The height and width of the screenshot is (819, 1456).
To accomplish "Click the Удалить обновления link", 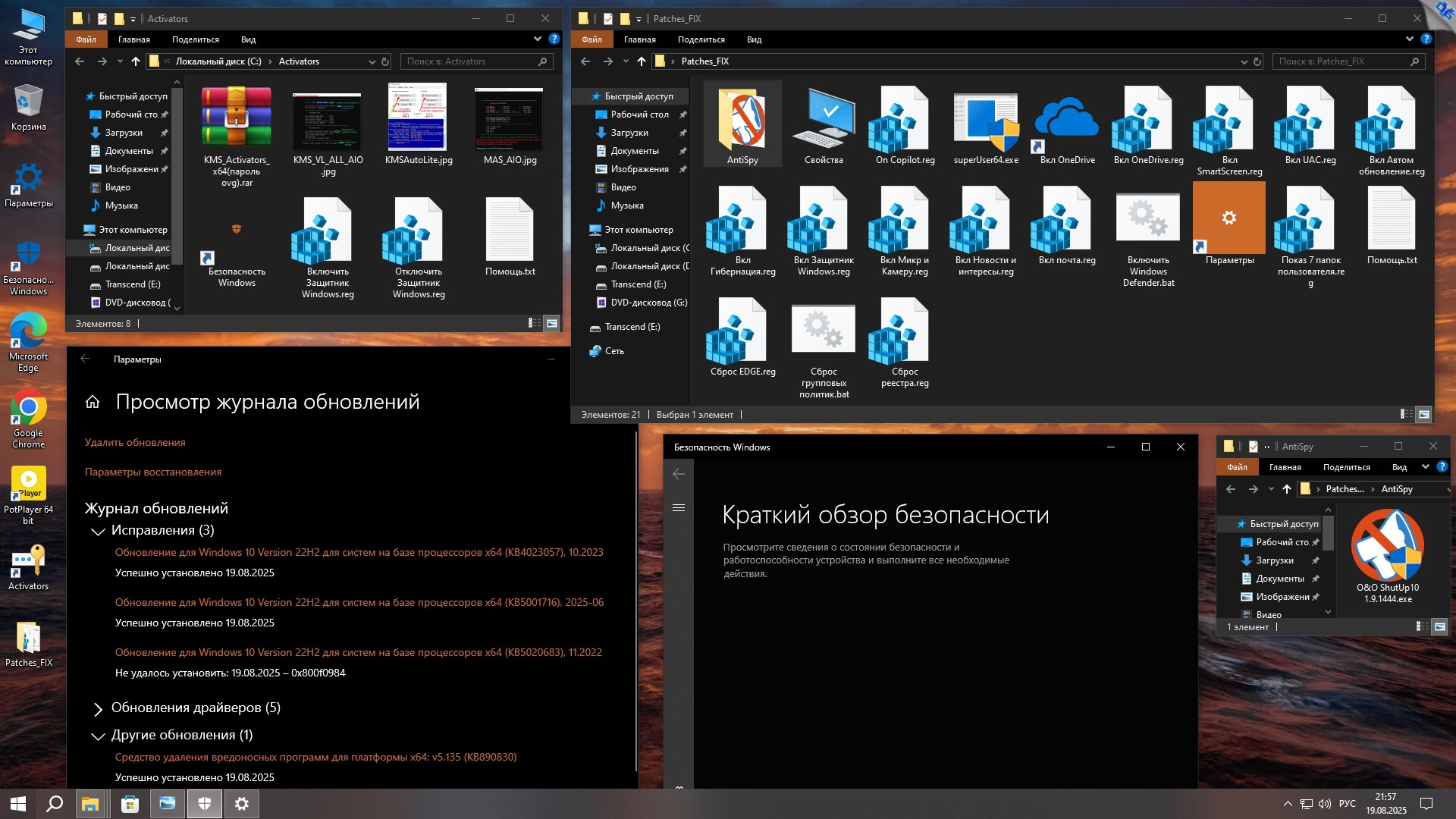I will tap(135, 442).
